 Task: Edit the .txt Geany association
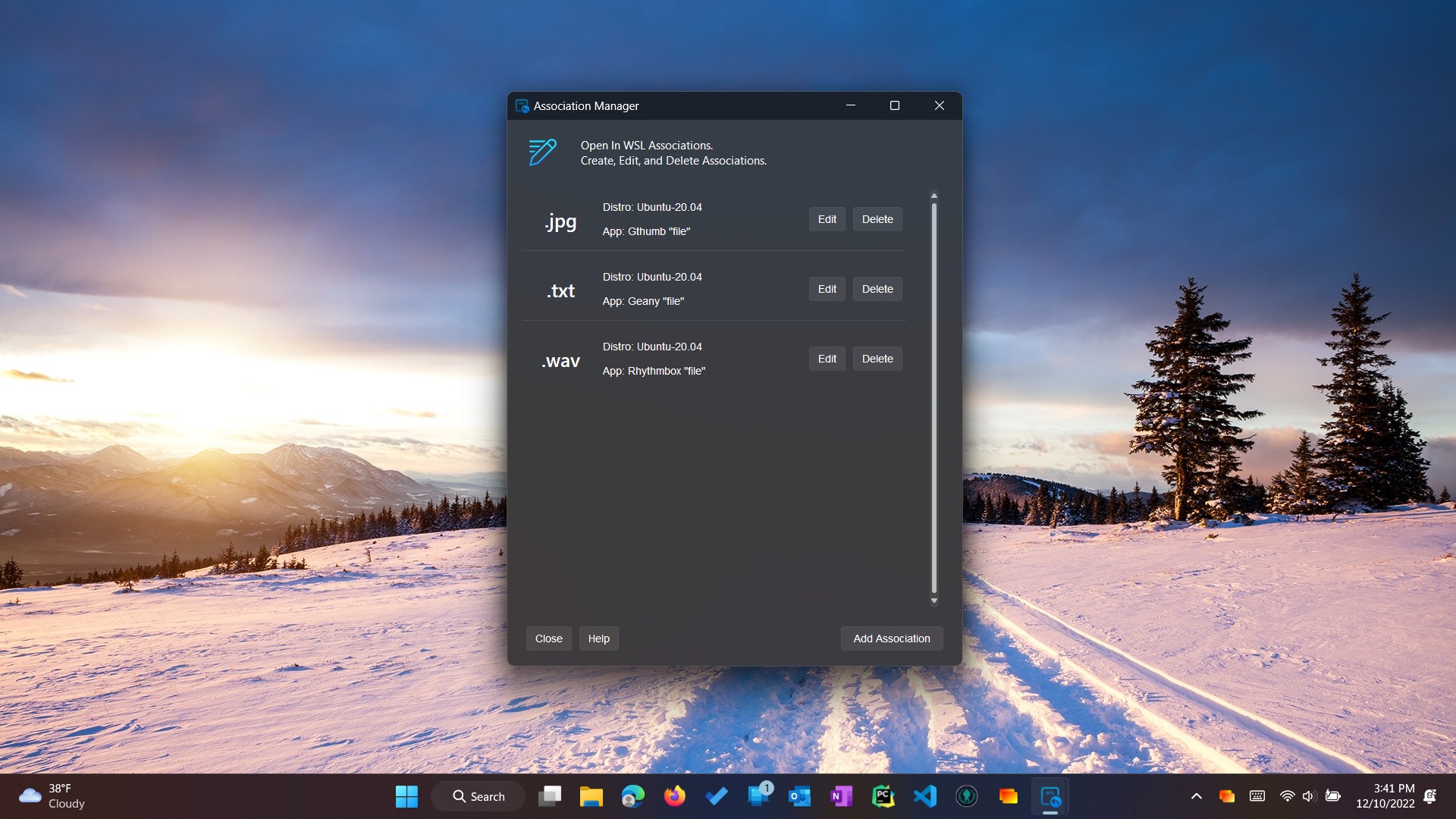pyautogui.click(x=827, y=289)
